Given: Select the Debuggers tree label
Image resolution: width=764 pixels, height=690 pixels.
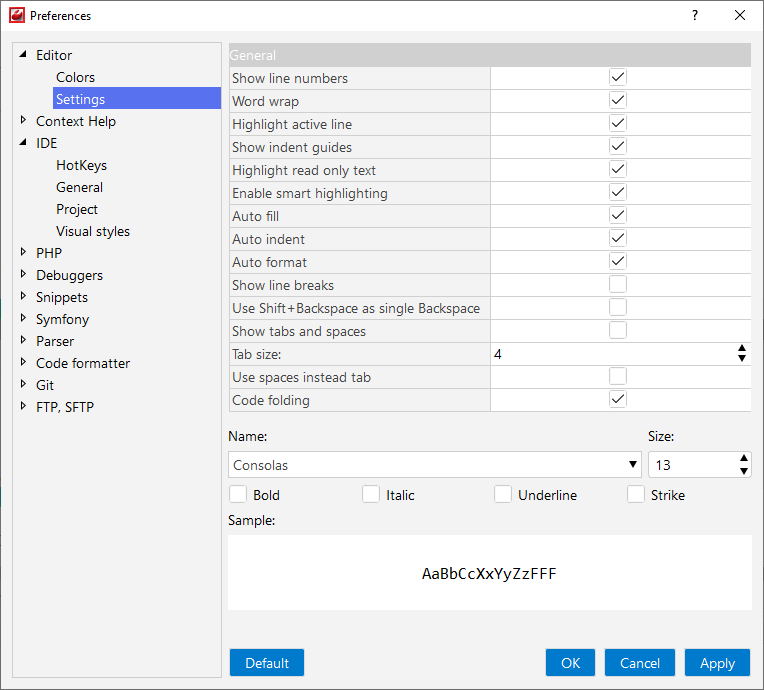Looking at the screenshot, I should pos(70,275).
